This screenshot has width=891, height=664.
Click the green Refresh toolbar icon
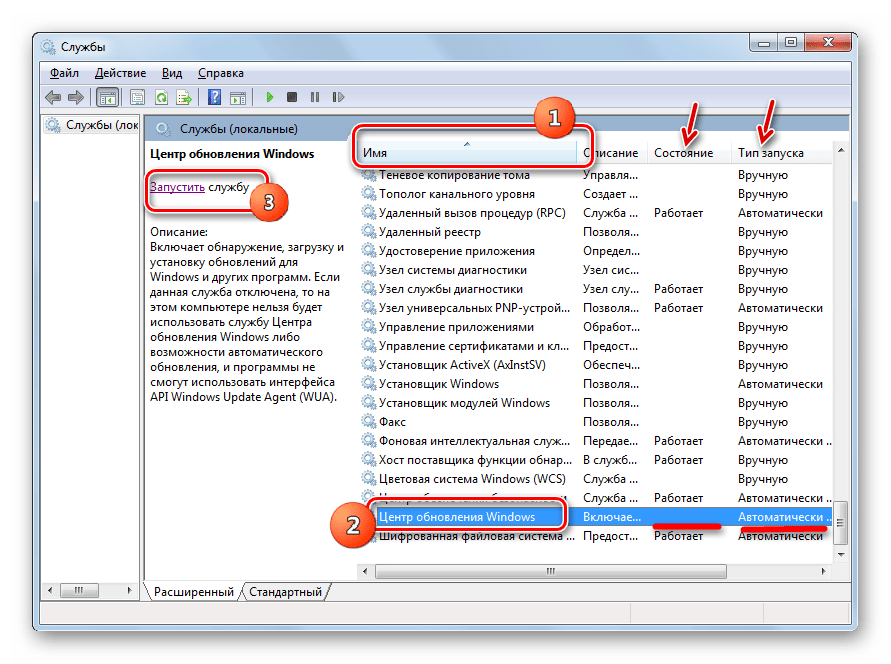coord(160,98)
